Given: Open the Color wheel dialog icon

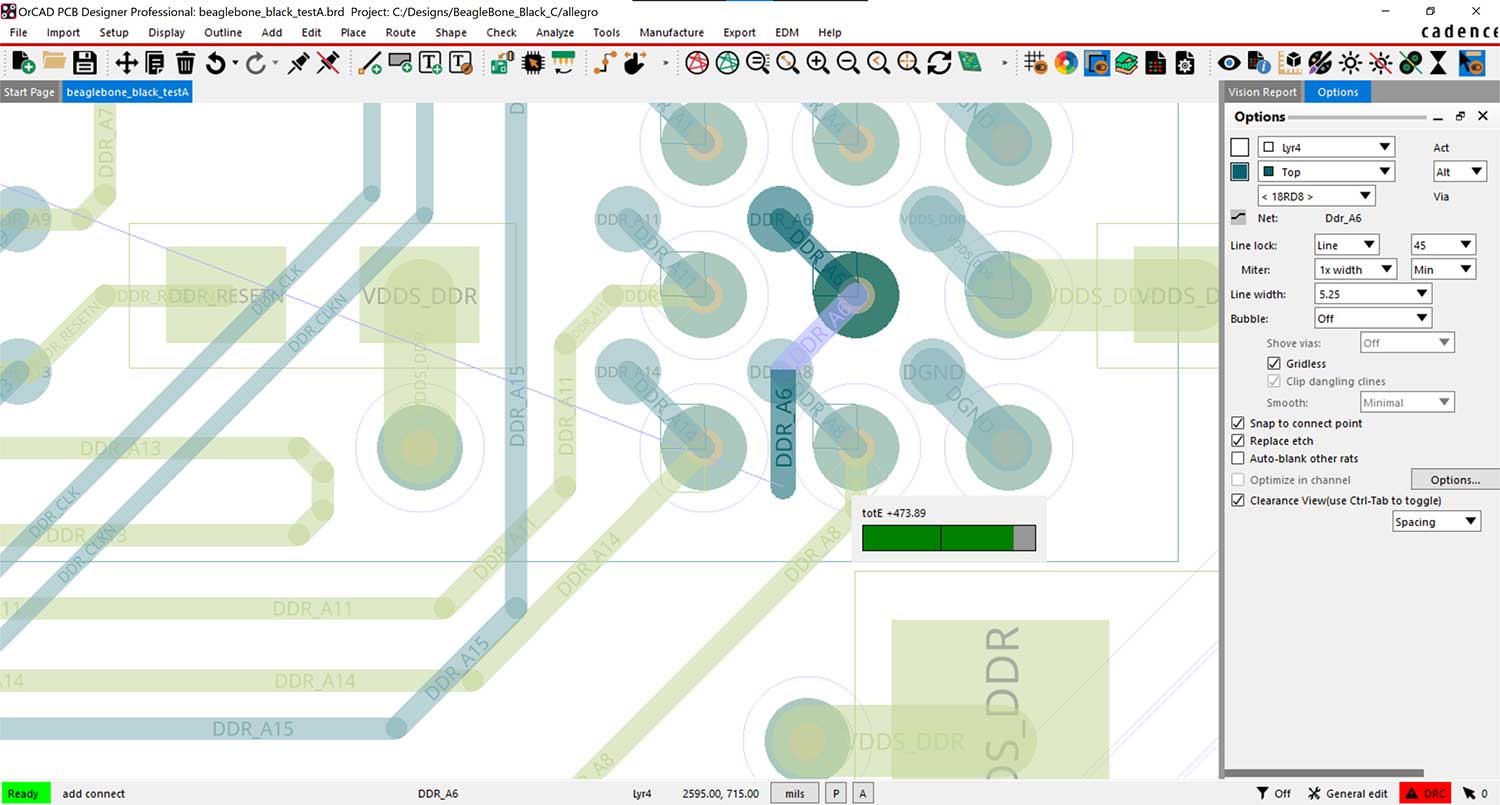Looking at the screenshot, I should point(1066,63).
